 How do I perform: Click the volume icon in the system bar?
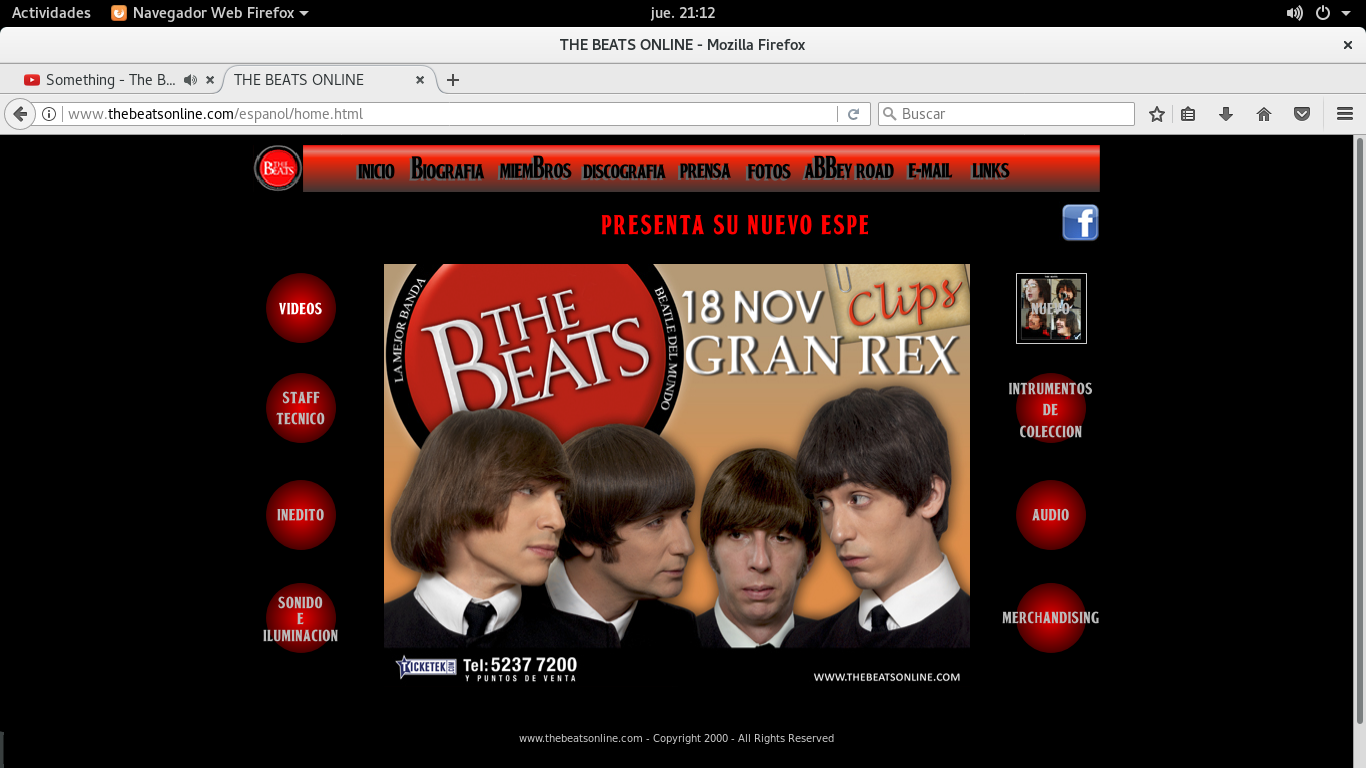pos(1295,13)
